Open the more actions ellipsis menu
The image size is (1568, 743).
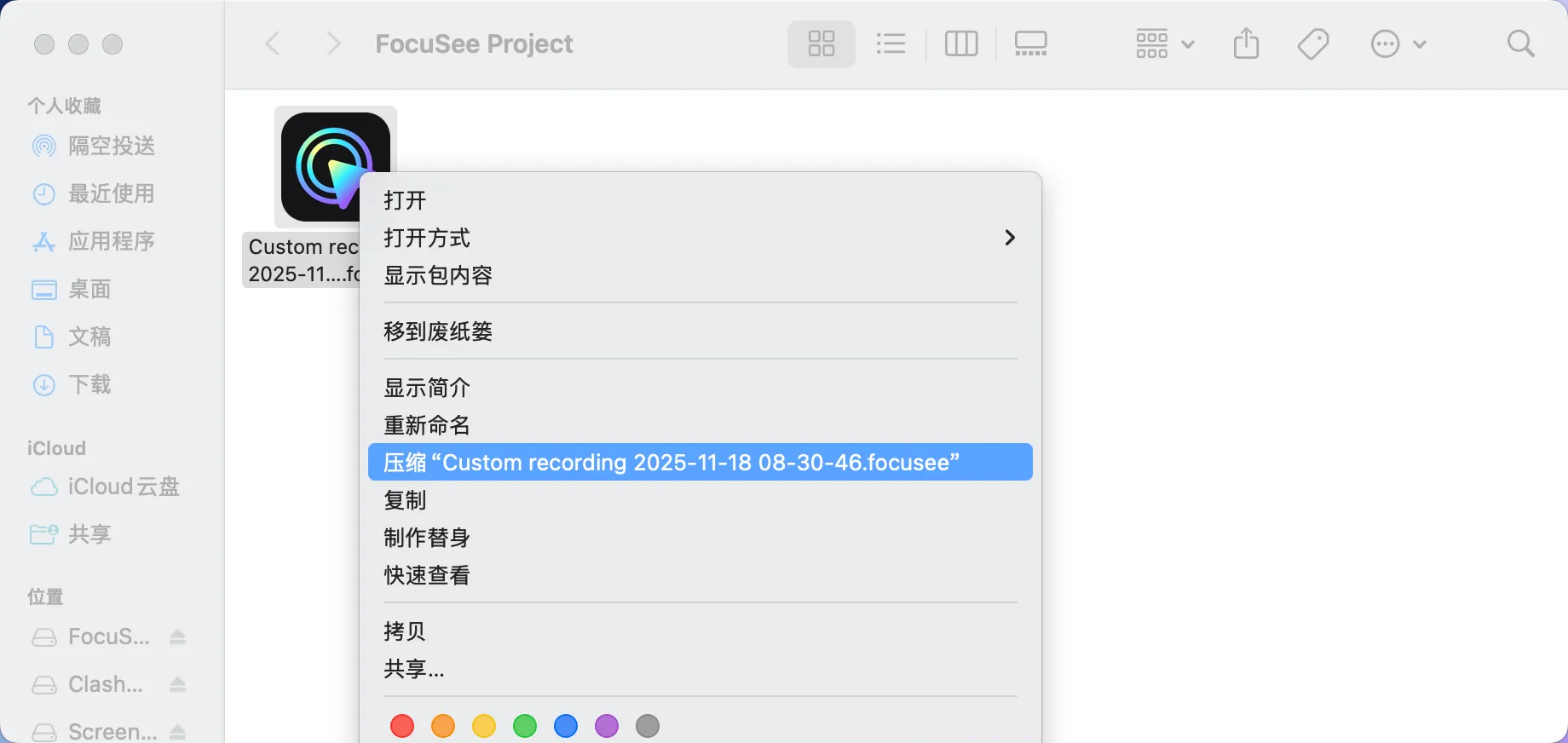[1398, 43]
